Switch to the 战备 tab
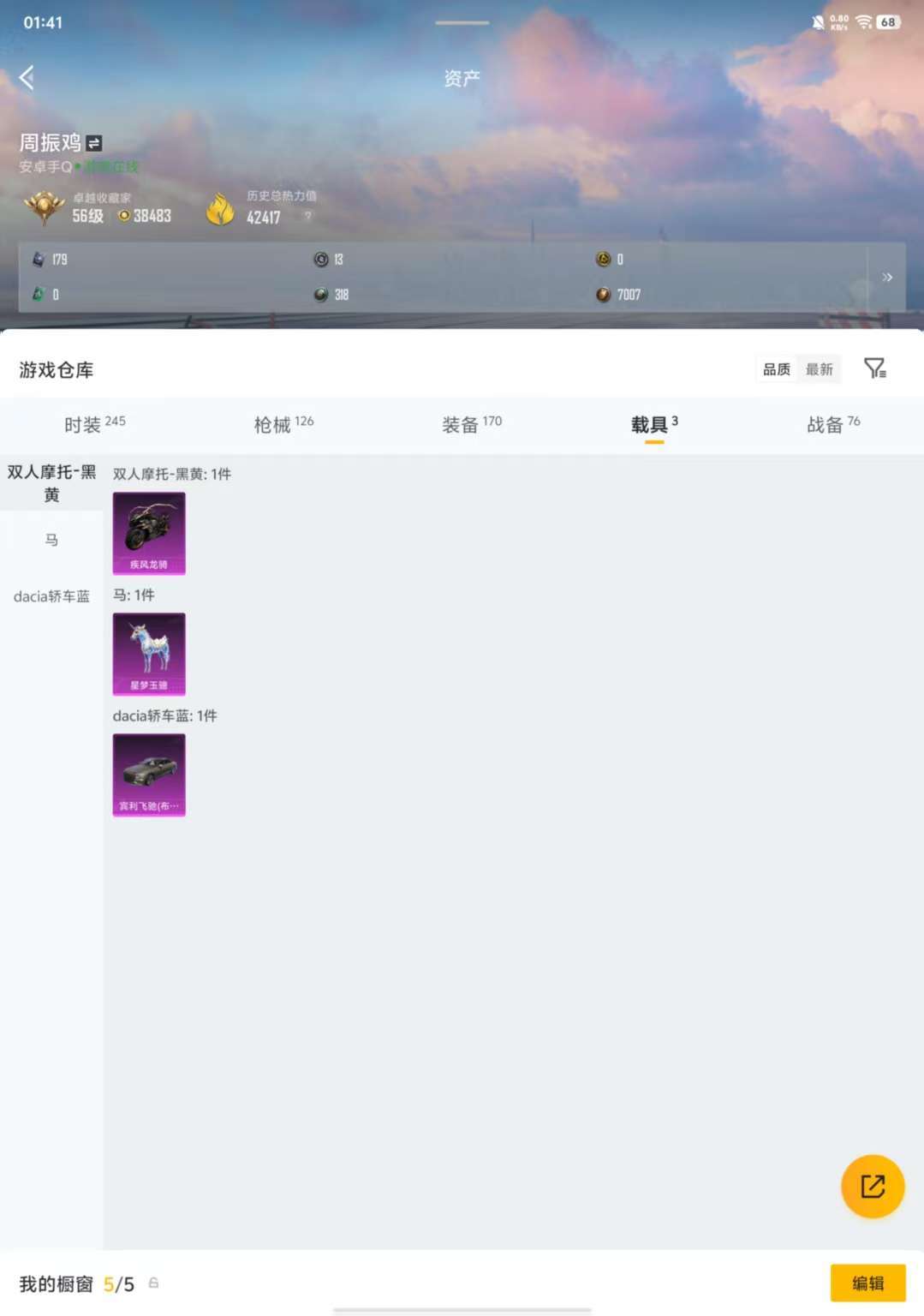The image size is (924, 1316). coord(833,424)
